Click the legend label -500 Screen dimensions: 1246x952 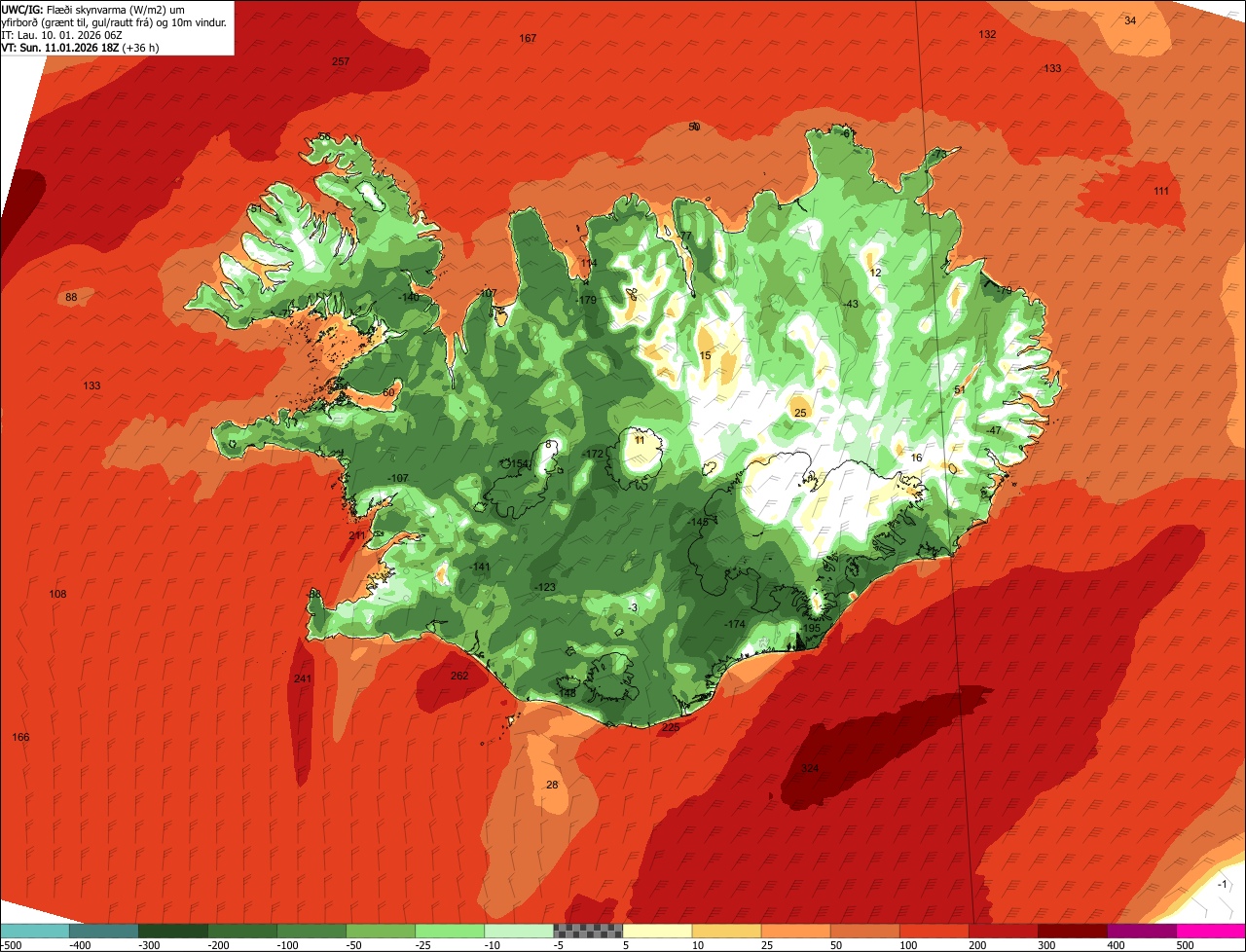coord(11,944)
